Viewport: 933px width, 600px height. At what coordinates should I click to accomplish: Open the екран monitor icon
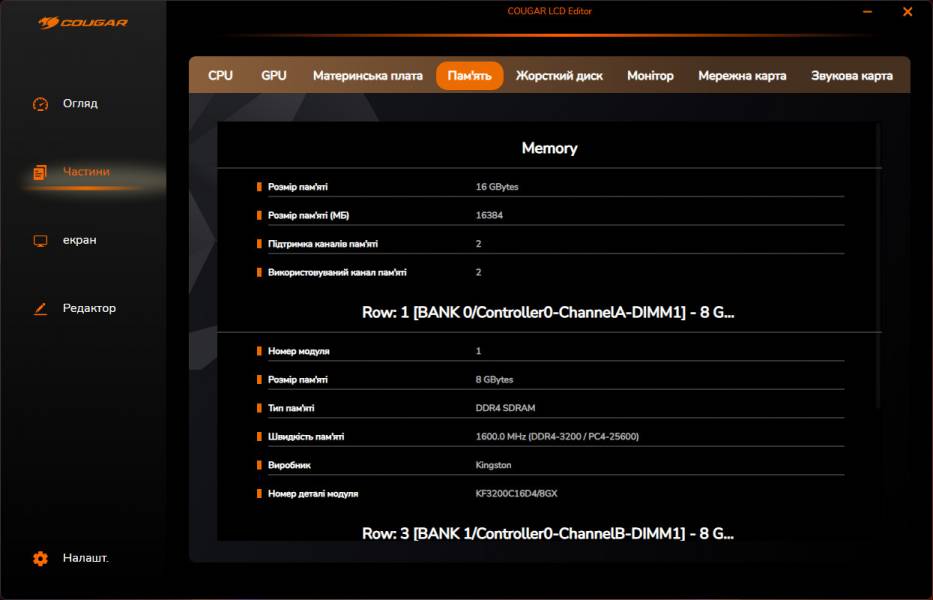pos(40,241)
